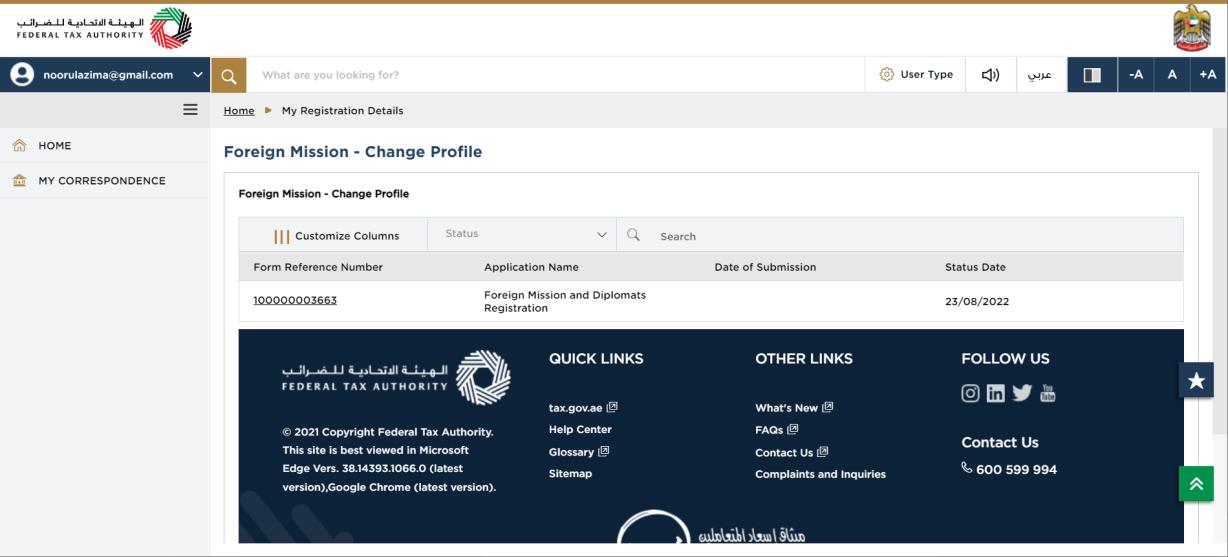Click the Twitter icon under Follow Us
This screenshot has height=557, width=1228.
click(x=1021, y=393)
